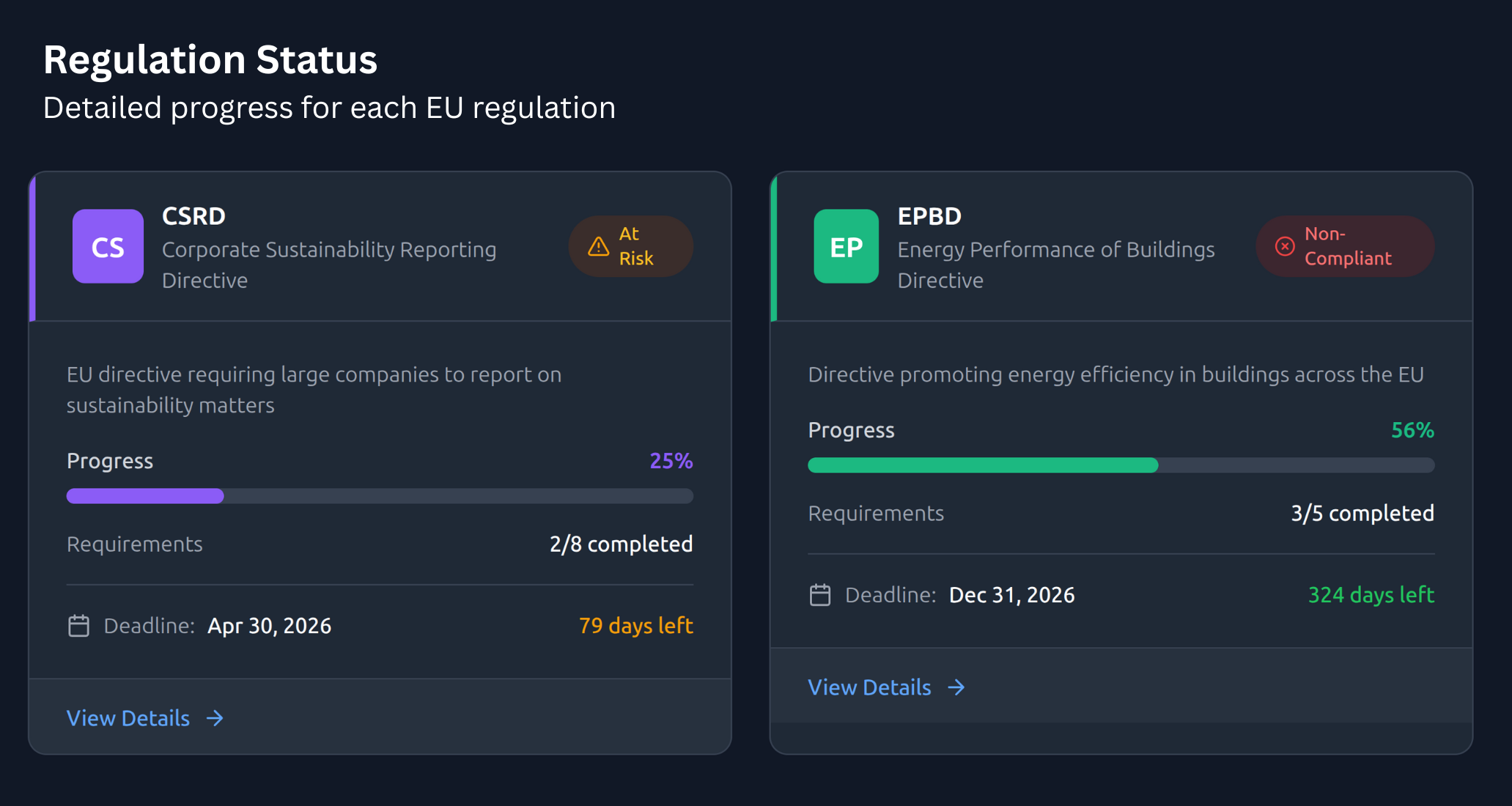This screenshot has width=1512, height=806.
Task: Click the 3/5 completed requirements text
Action: click(1362, 514)
